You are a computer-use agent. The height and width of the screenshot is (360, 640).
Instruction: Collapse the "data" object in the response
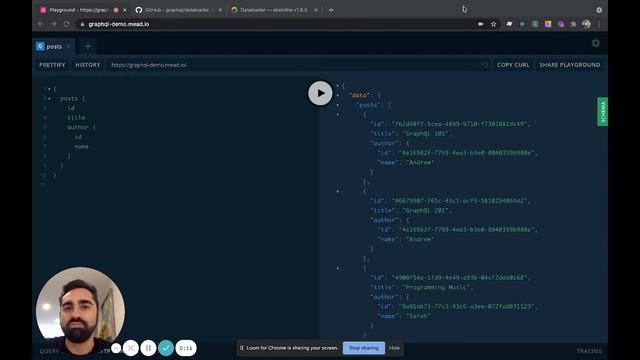(338, 95)
